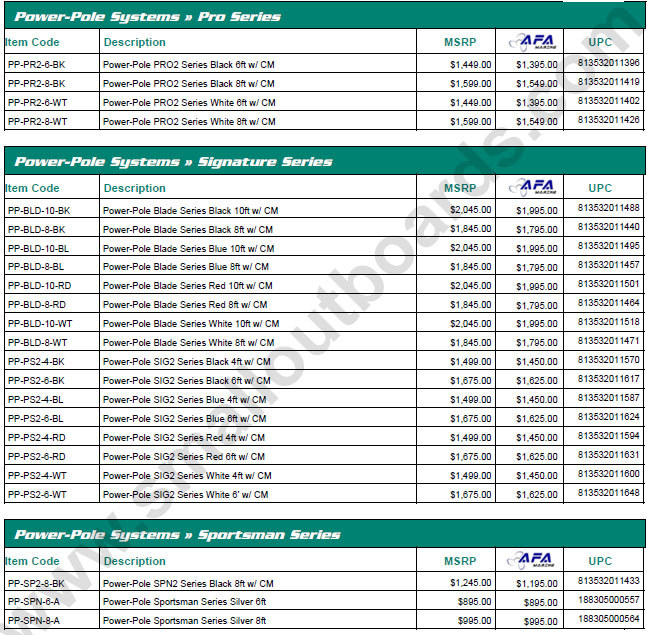
Task: Select UPC 188305000564
Action: 609,619
